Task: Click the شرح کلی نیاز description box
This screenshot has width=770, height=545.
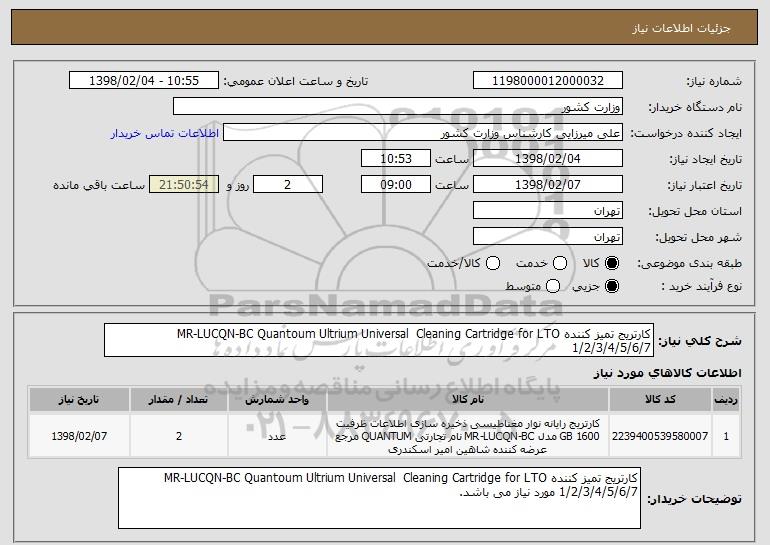Action: (x=379, y=340)
